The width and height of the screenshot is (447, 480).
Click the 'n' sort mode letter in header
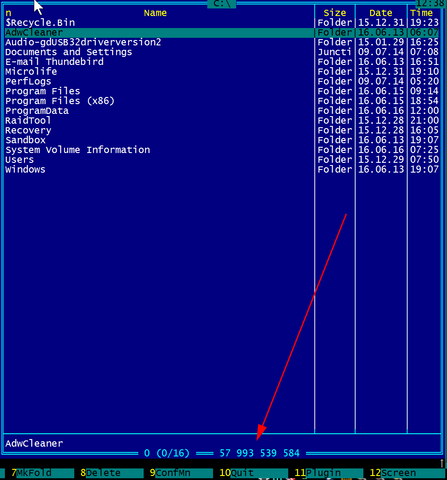(x=8, y=13)
